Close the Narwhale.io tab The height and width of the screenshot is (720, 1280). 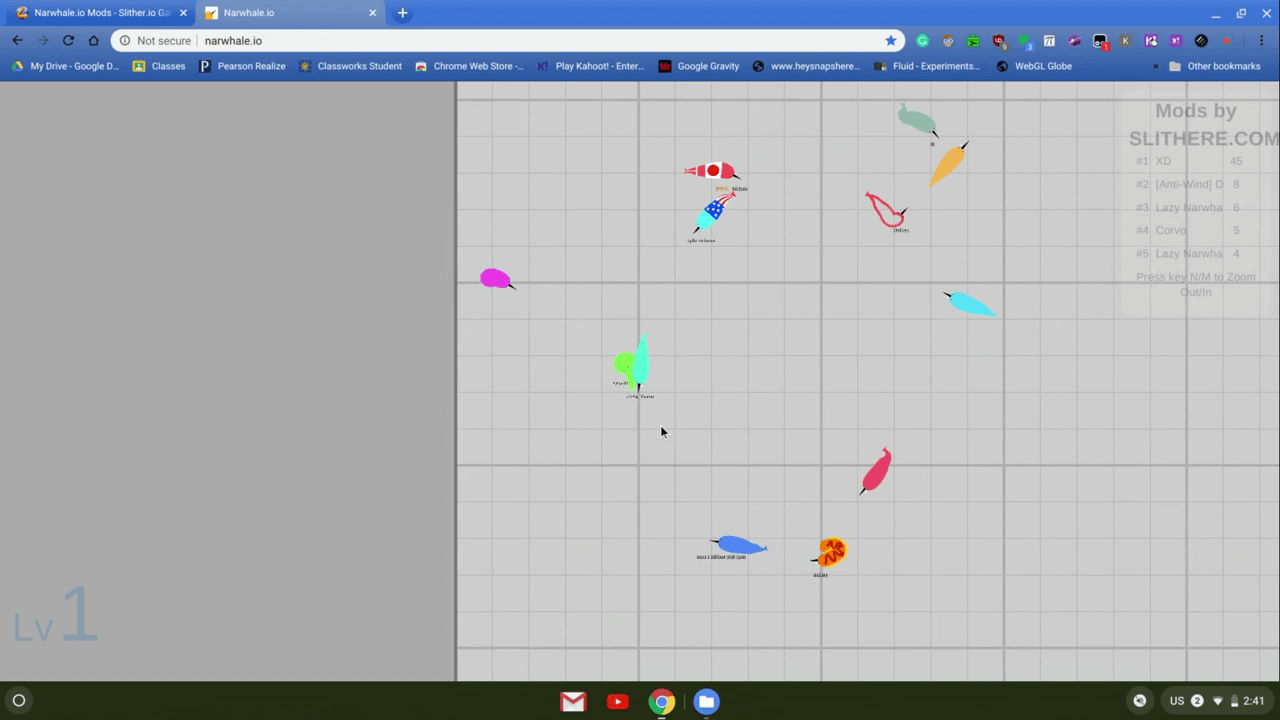(x=373, y=13)
